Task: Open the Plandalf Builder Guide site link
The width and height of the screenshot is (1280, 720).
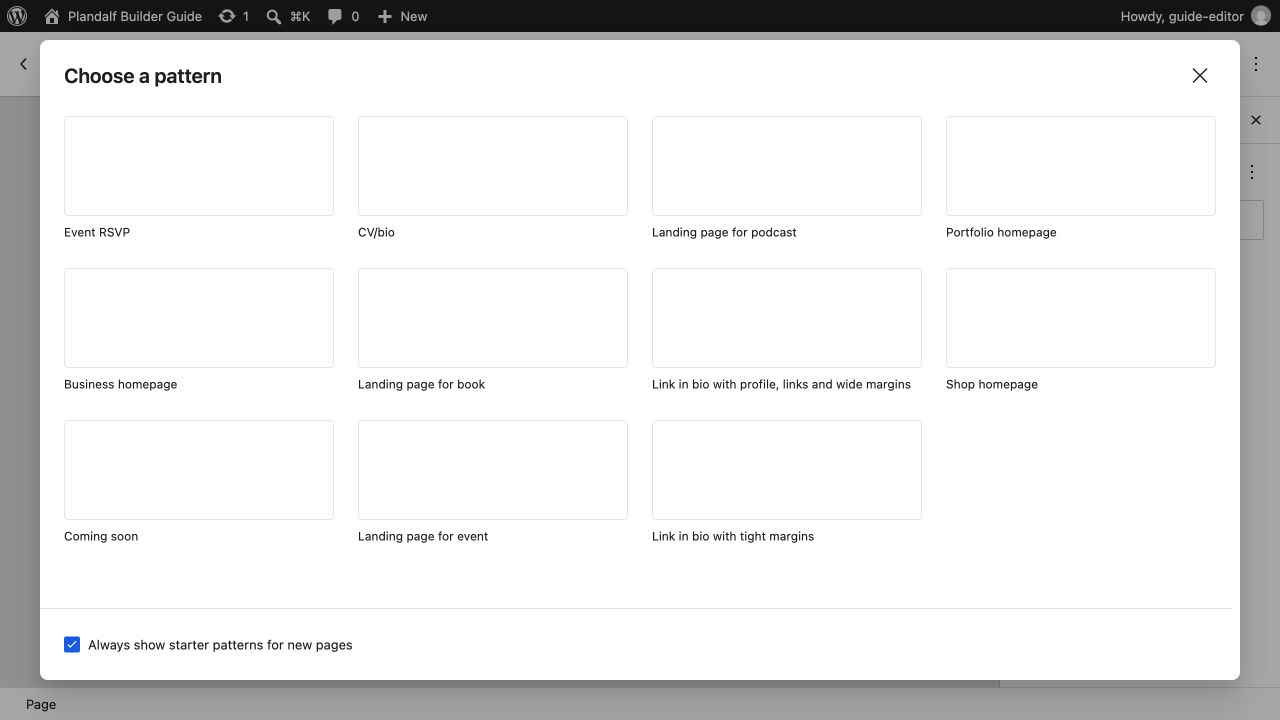Action: coord(123,16)
